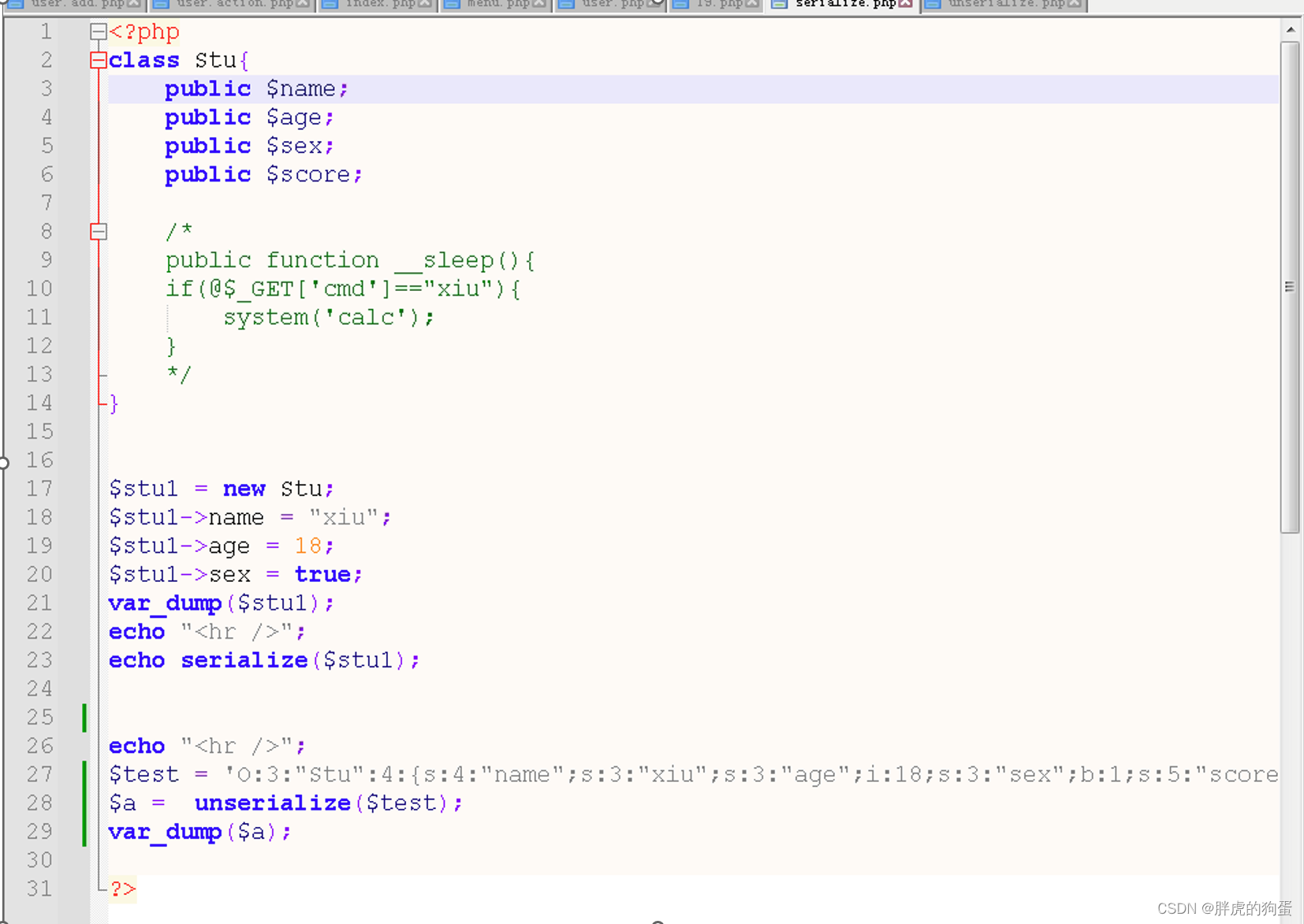Click the if(@$_GET['cmd']=="xiu") line
Image resolution: width=1304 pixels, height=924 pixels.
click(343, 289)
